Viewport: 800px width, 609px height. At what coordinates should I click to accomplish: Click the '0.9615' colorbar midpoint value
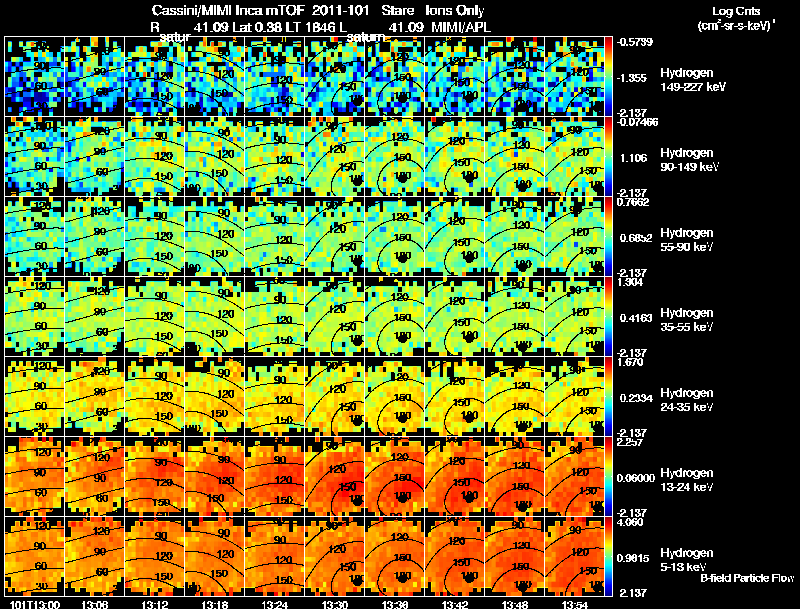point(633,559)
